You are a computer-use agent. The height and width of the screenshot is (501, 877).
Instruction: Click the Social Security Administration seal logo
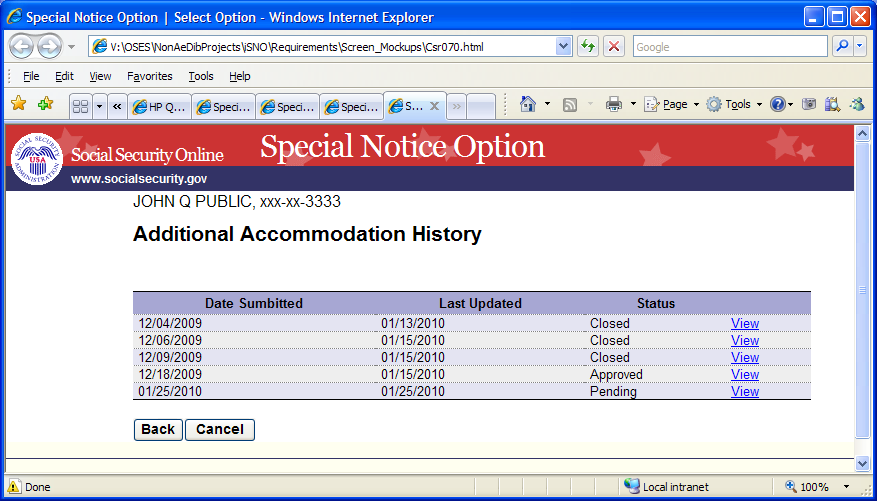(37, 159)
